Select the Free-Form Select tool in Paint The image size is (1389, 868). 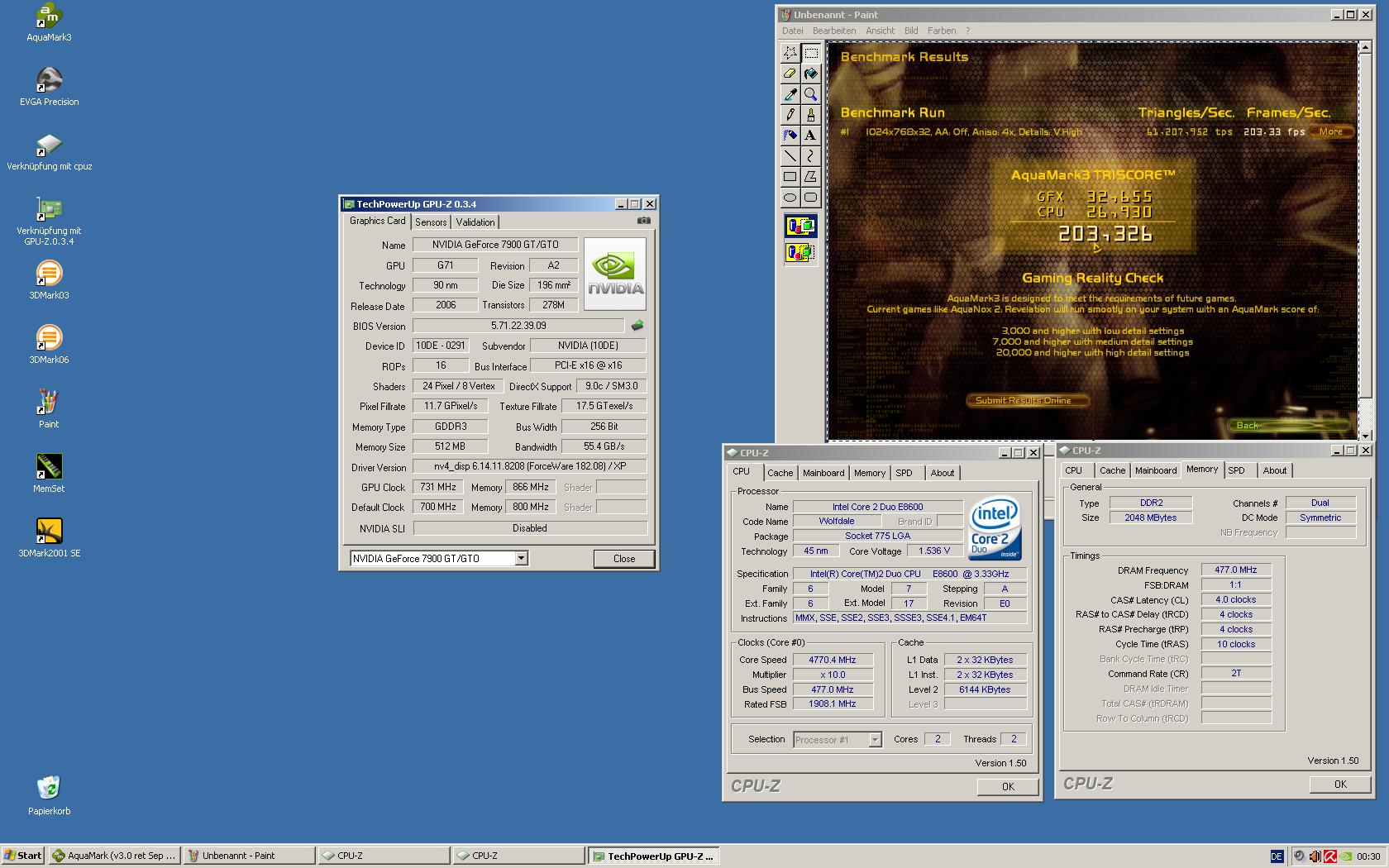[x=790, y=53]
